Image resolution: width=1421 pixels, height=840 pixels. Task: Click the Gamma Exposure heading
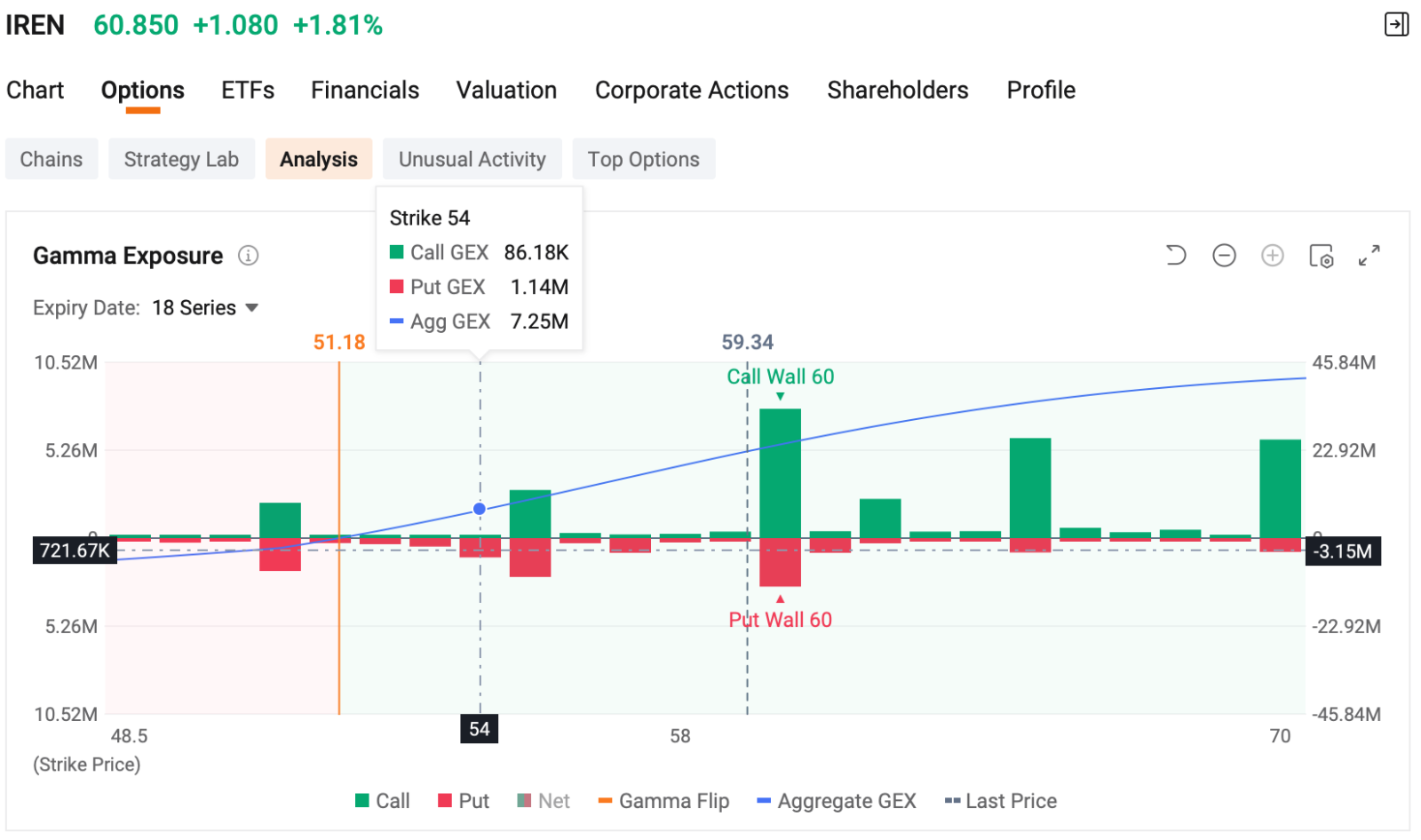click(x=128, y=256)
